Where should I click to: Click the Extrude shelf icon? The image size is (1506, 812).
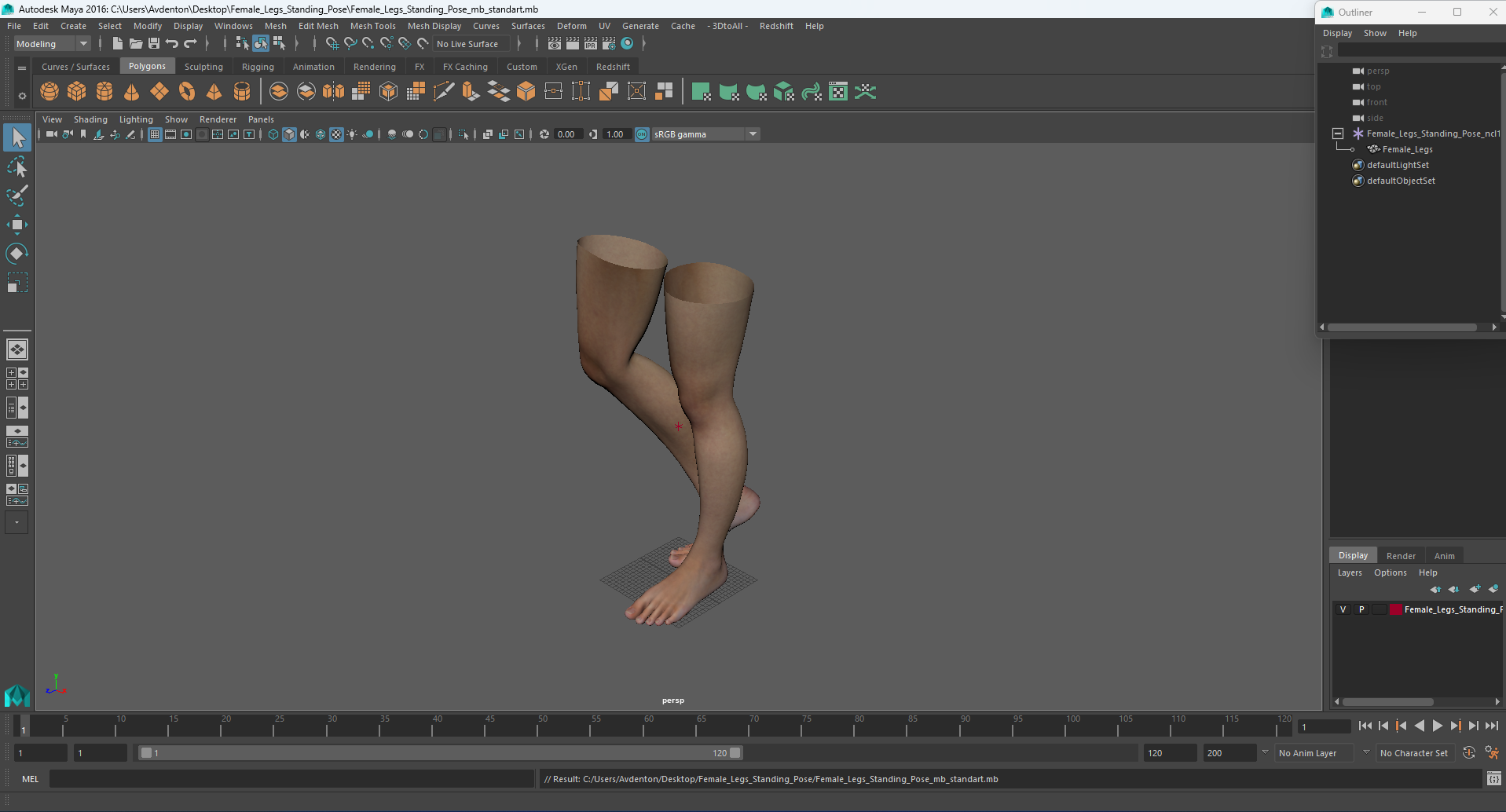(471, 92)
